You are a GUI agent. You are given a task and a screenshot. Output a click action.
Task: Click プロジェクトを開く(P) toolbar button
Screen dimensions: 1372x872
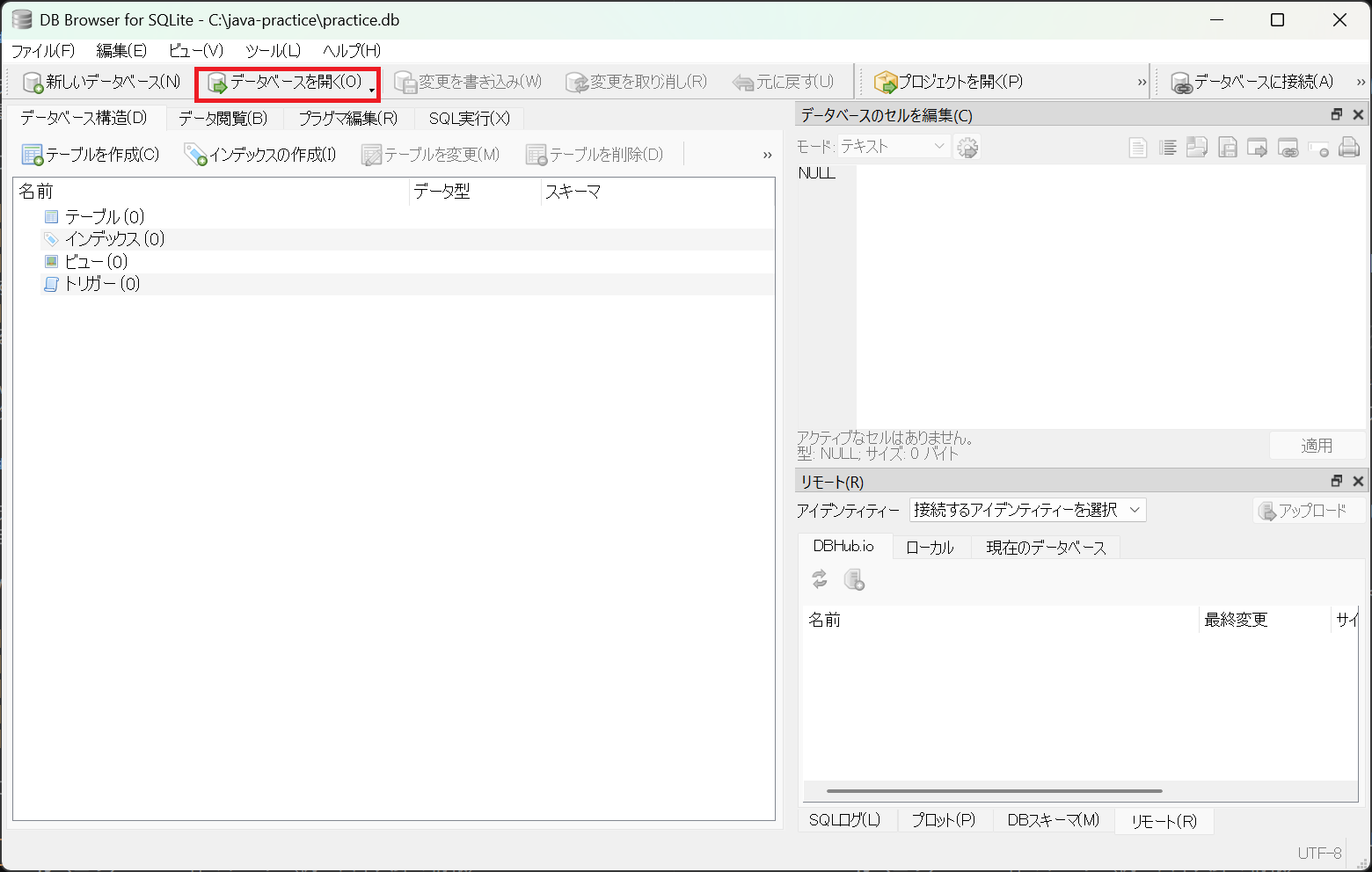coord(948,82)
